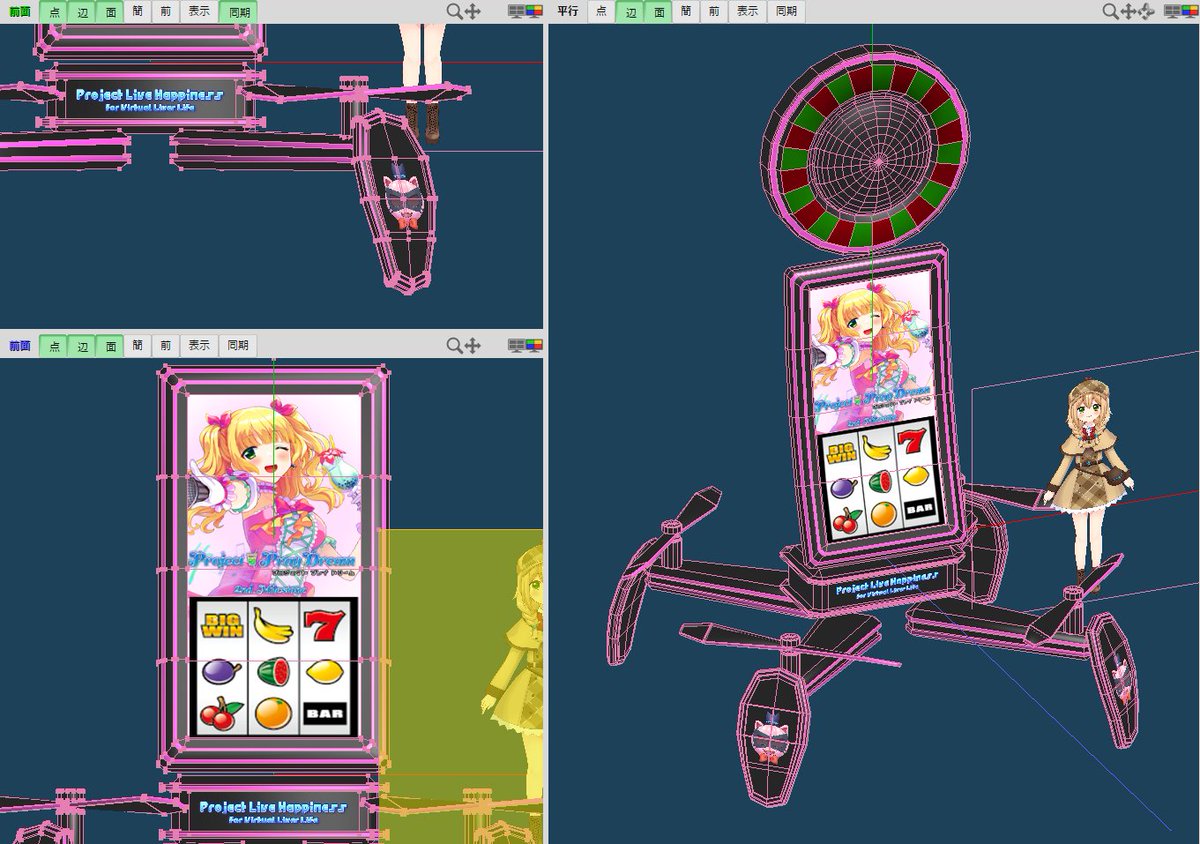Click the zoom magnifier in bottom-left viewport
The height and width of the screenshot is (844, 1200).
[454, 345]
